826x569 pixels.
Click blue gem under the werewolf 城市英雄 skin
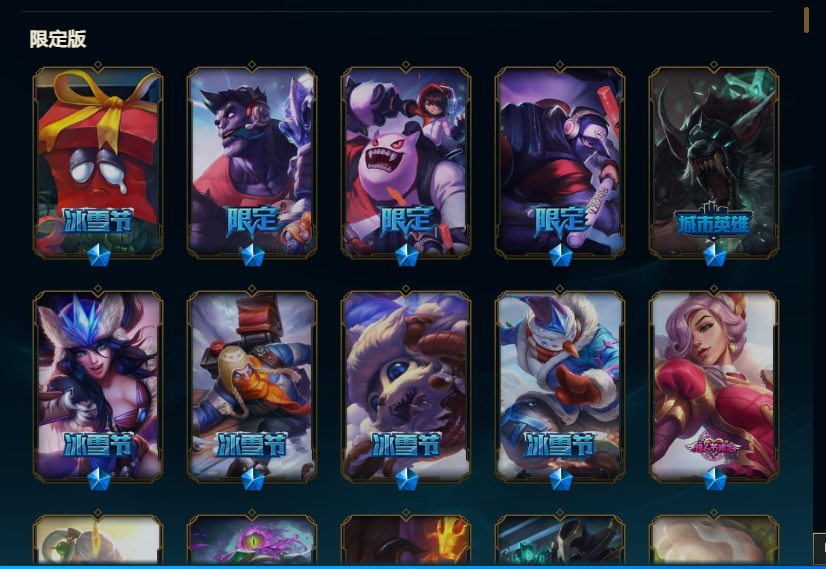[x=714, y=255]
